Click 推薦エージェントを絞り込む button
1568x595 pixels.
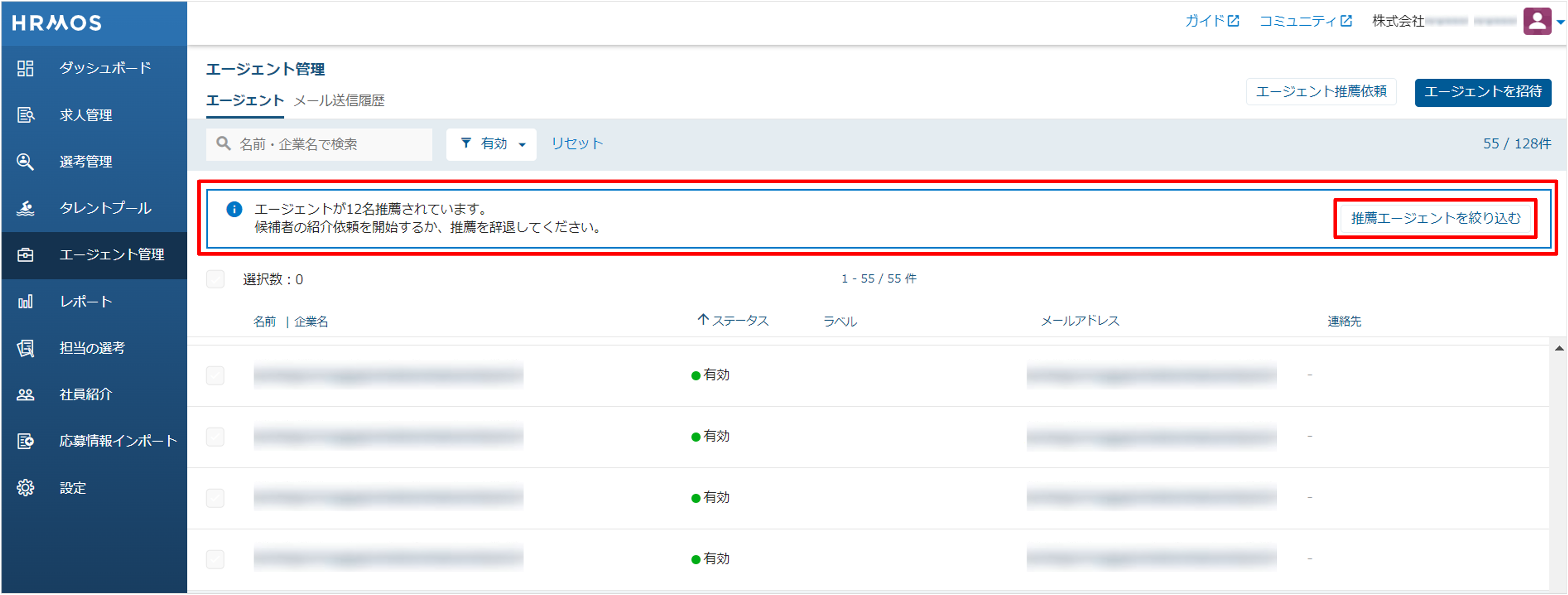tap(1435, 218)
